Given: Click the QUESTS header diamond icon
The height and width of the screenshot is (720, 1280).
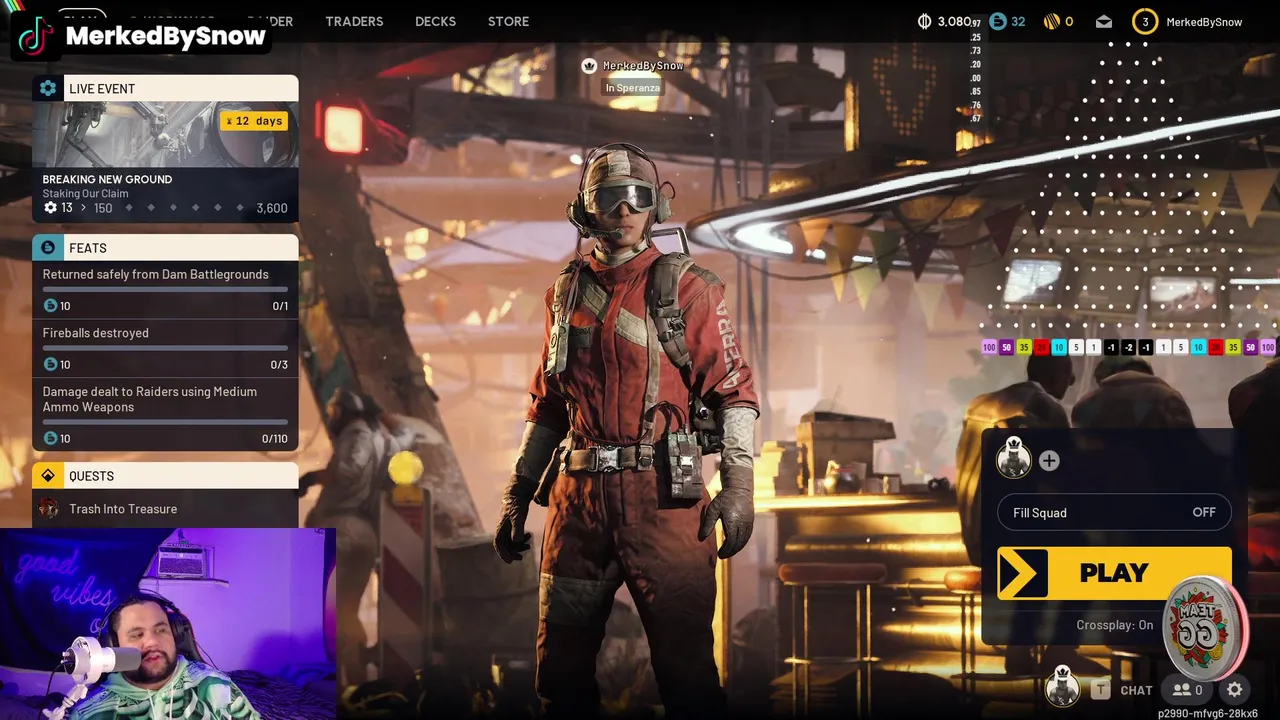Looking at the screenshot, I should (48, 476).
